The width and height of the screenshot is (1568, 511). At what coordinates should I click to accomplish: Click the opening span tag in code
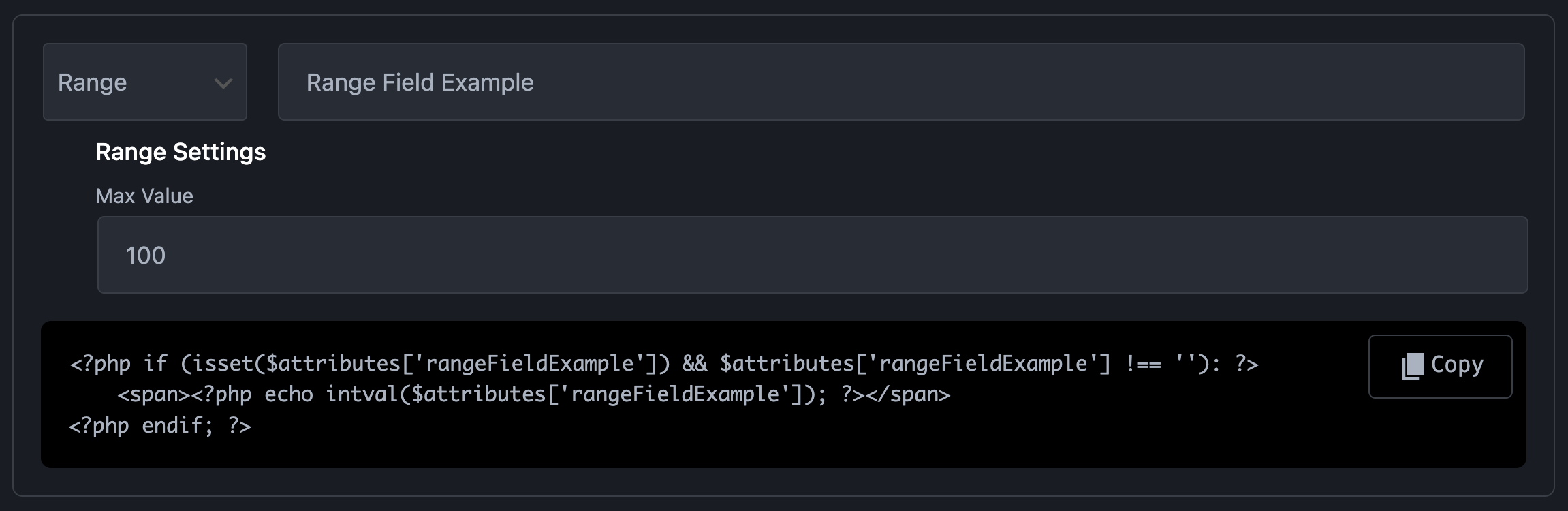[154, 394]
